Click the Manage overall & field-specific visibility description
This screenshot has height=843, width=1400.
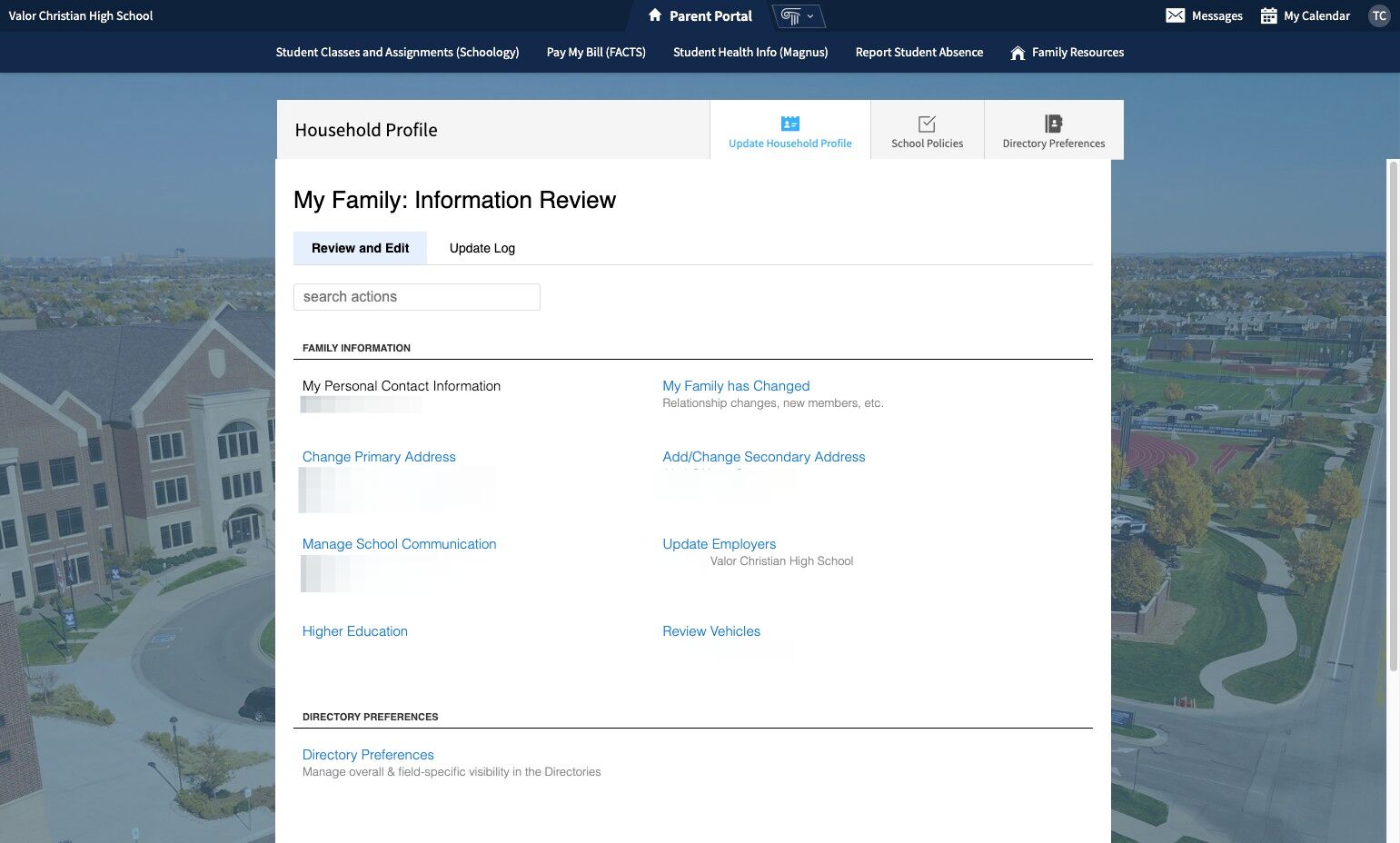[x=452, y=772]
